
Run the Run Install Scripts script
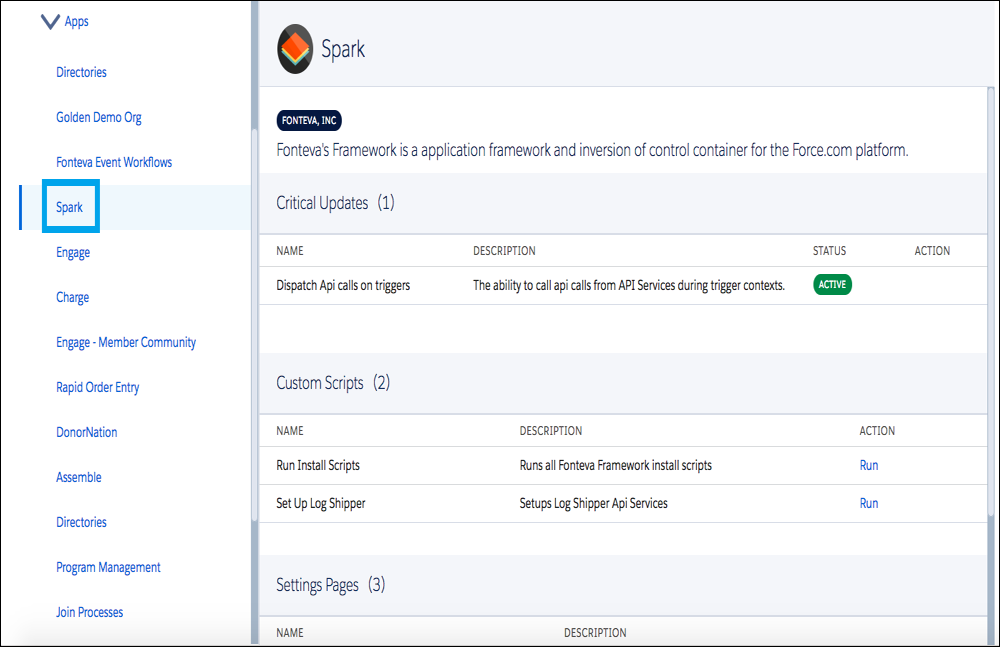(x=869, y=465)
